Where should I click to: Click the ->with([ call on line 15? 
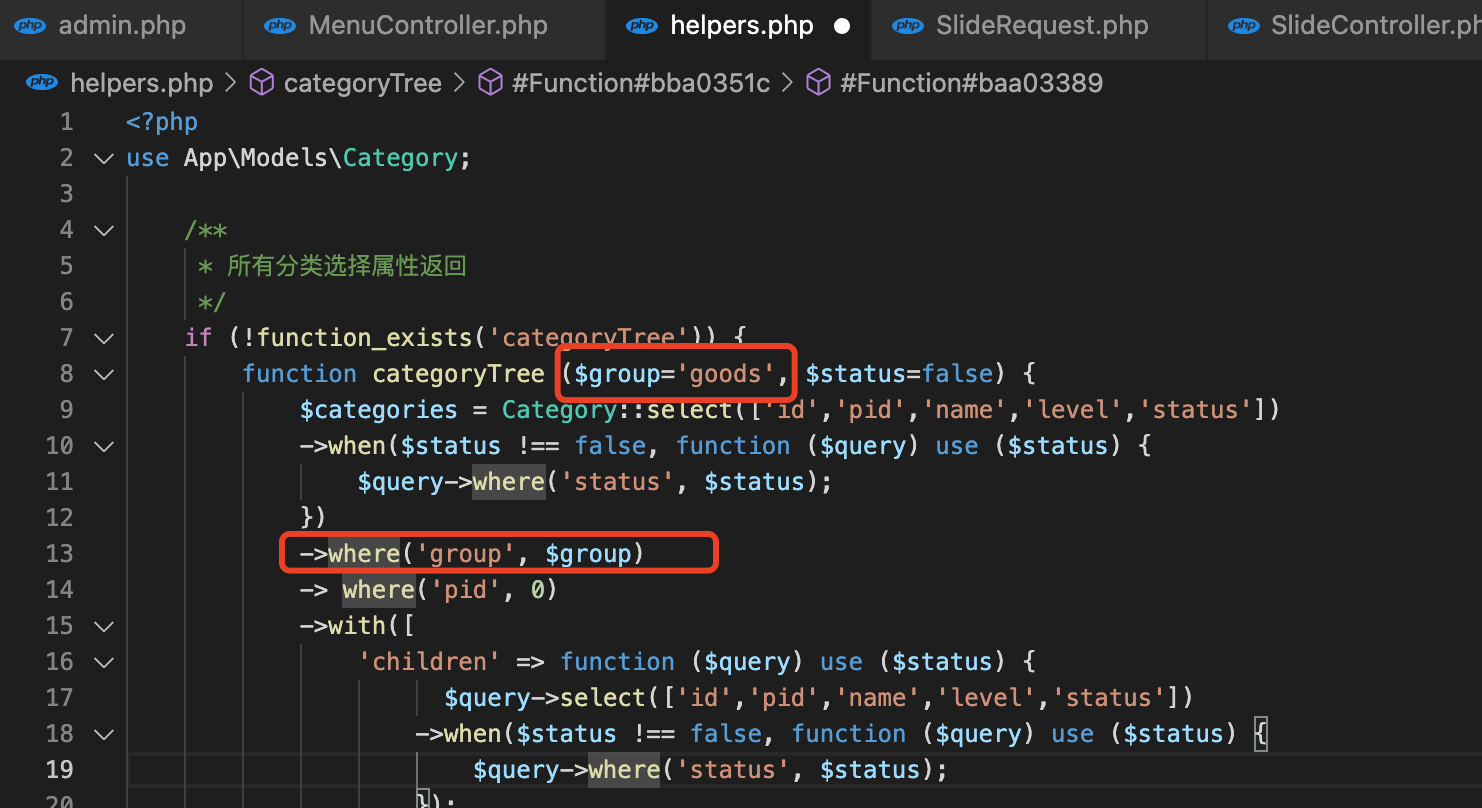pyautogui.click(x=357, y=626)
